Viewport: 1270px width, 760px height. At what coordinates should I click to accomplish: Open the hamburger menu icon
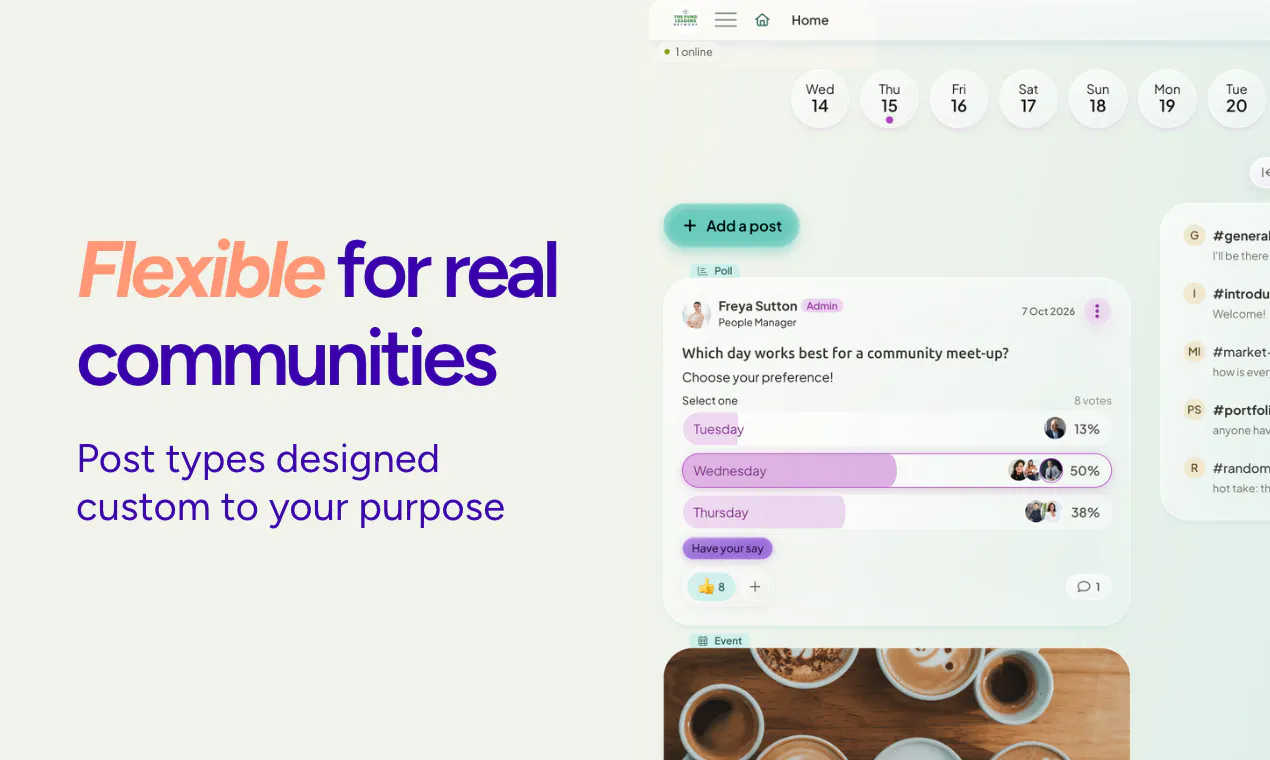[726, 20]
